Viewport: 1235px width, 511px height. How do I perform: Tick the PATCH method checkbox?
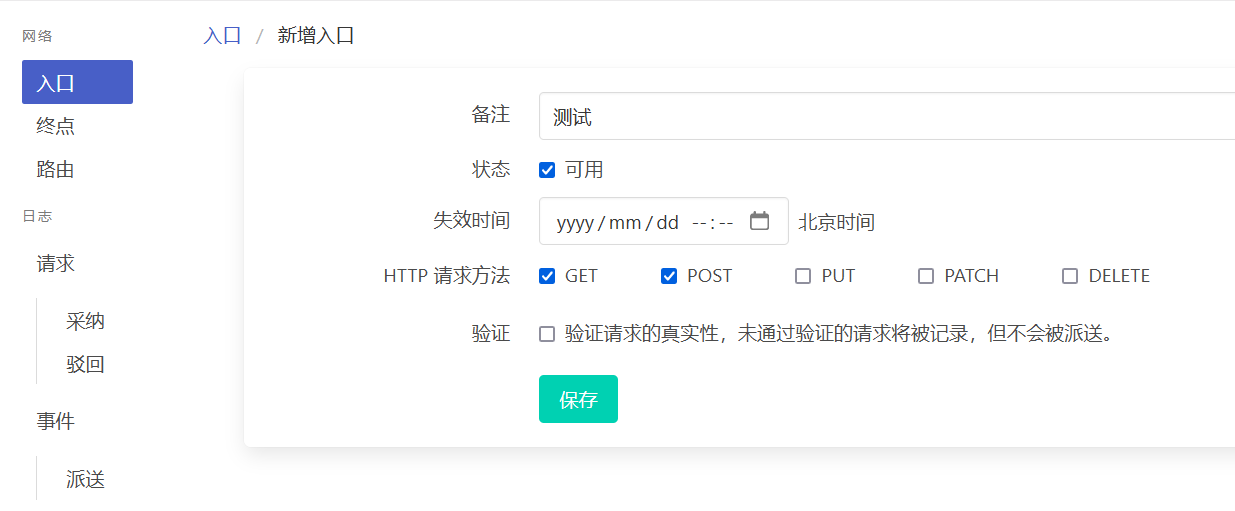(x=926, y=276)
